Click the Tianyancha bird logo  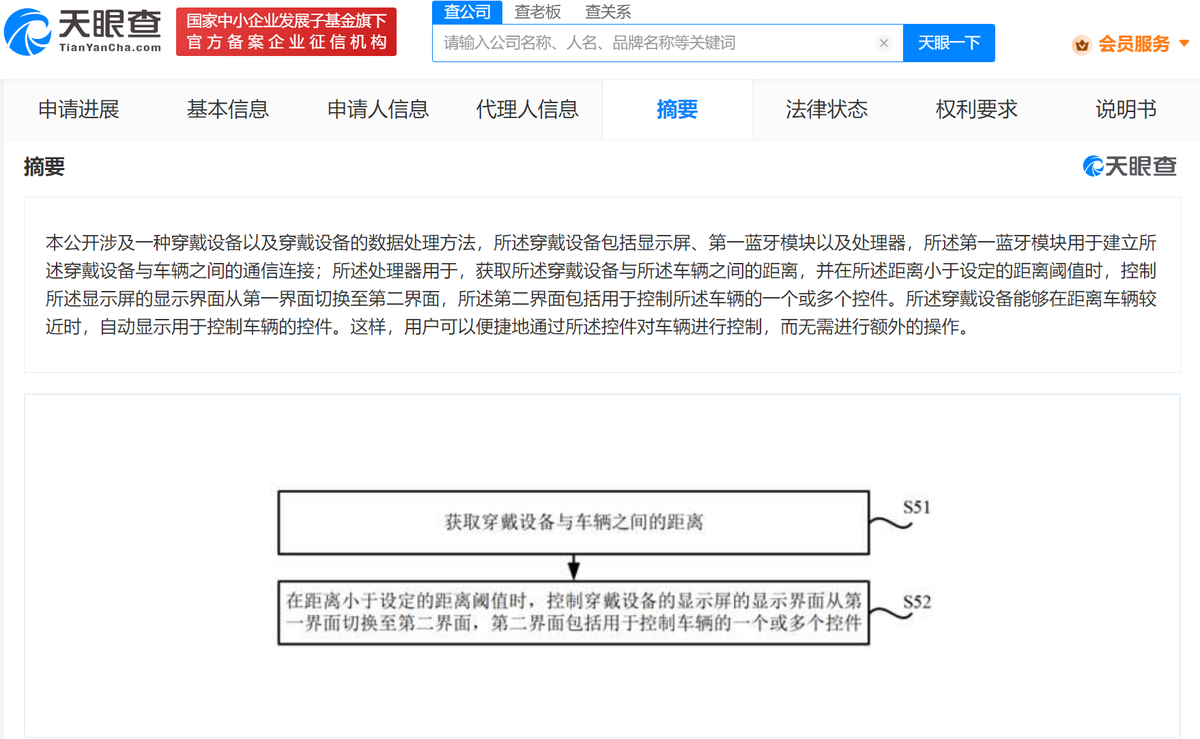click(30, 31)
